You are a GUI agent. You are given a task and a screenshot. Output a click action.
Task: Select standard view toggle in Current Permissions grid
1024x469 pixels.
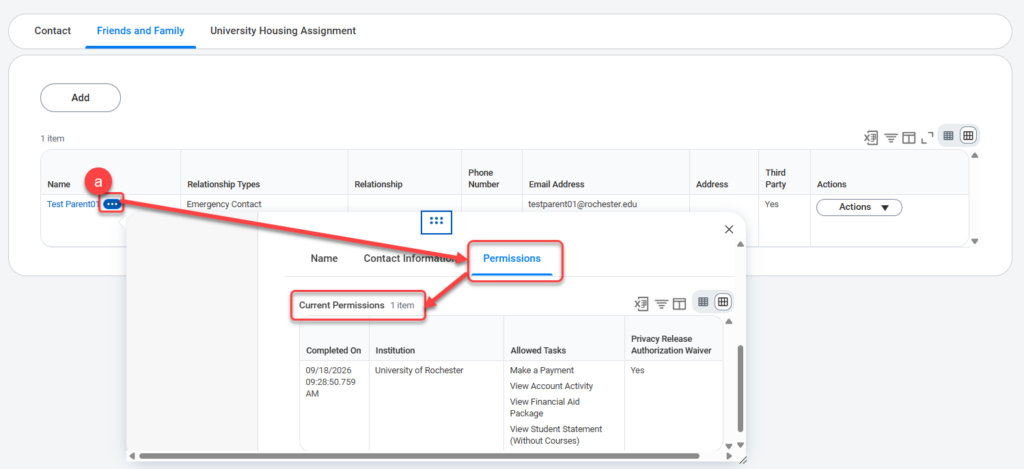pyautogui.click(x=723, y=302)
